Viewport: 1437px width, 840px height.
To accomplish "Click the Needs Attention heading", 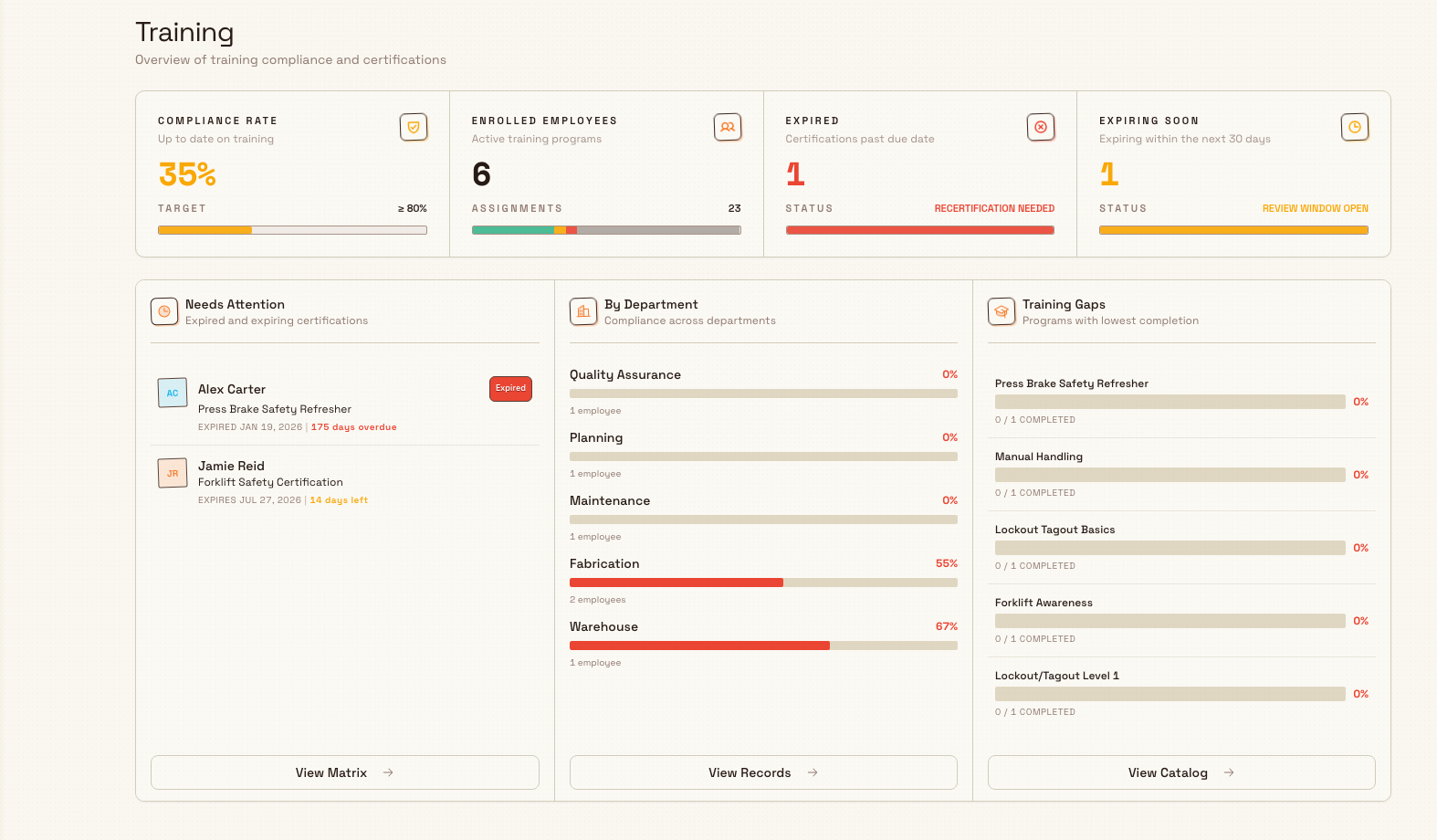I will point(235,304).
